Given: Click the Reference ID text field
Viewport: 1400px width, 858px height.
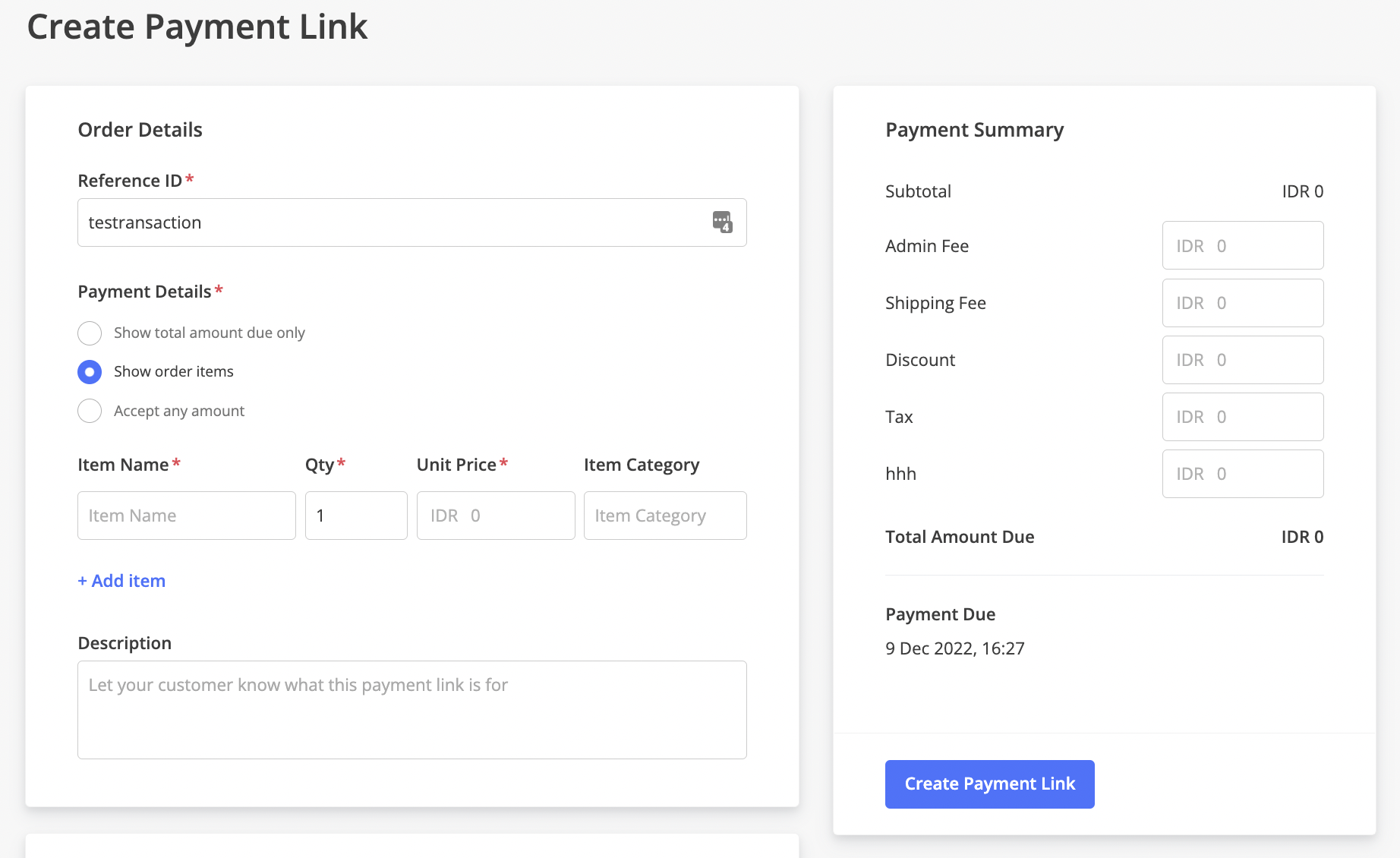Looking at the screenshot, I should tap(395, 222).
